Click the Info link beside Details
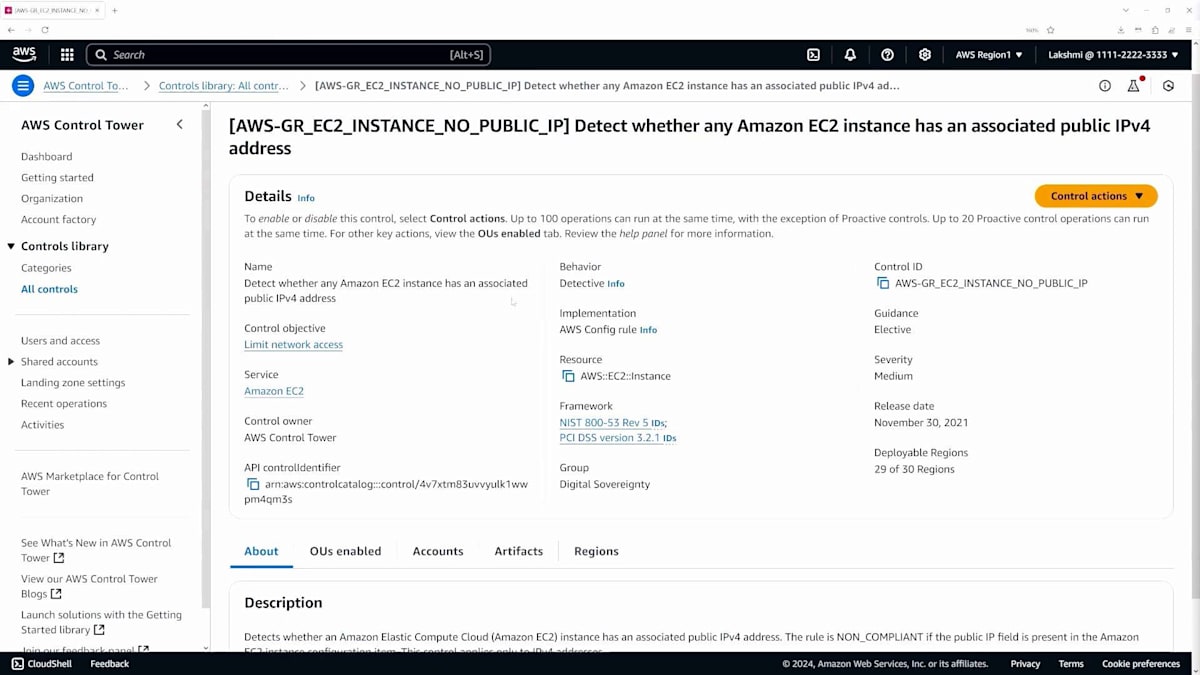1200x675 pixels. (306, 198)
